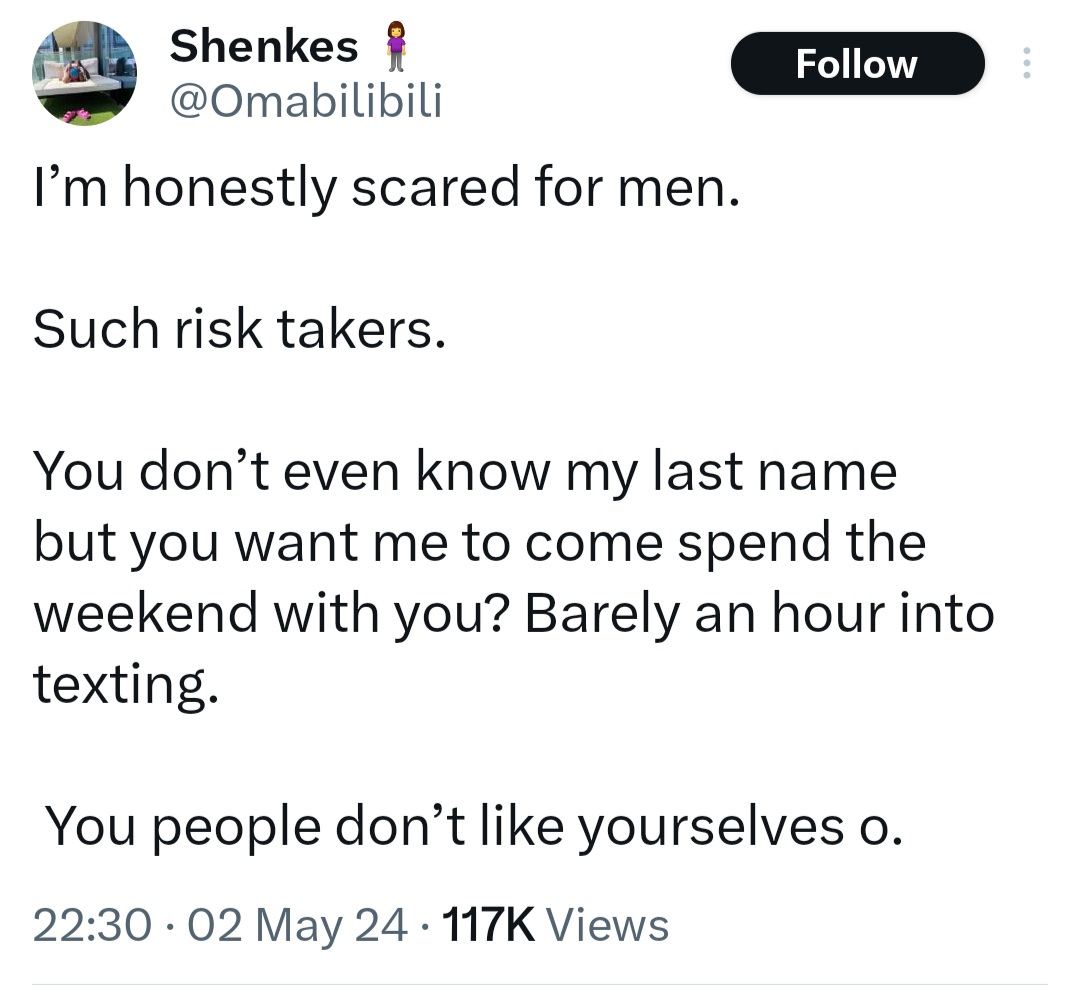Click the word "texting."

tap(124, 685)
